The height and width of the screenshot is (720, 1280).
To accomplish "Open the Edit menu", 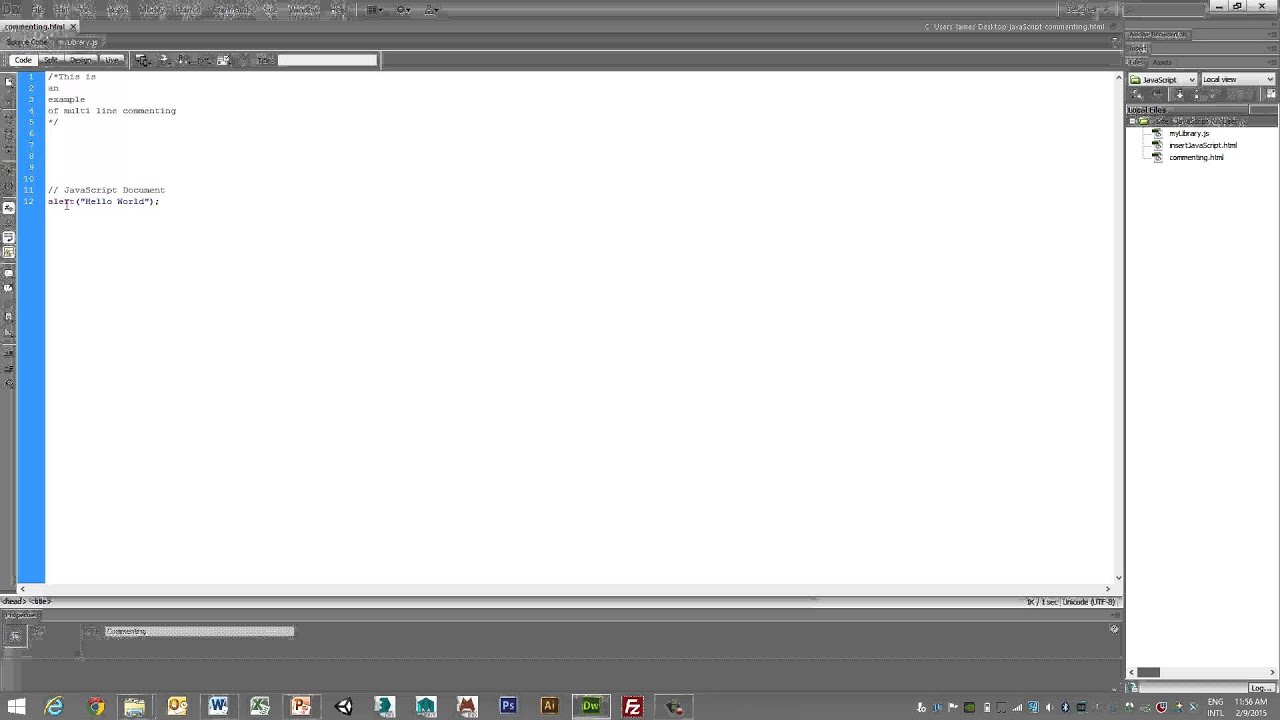I will 62,9.
